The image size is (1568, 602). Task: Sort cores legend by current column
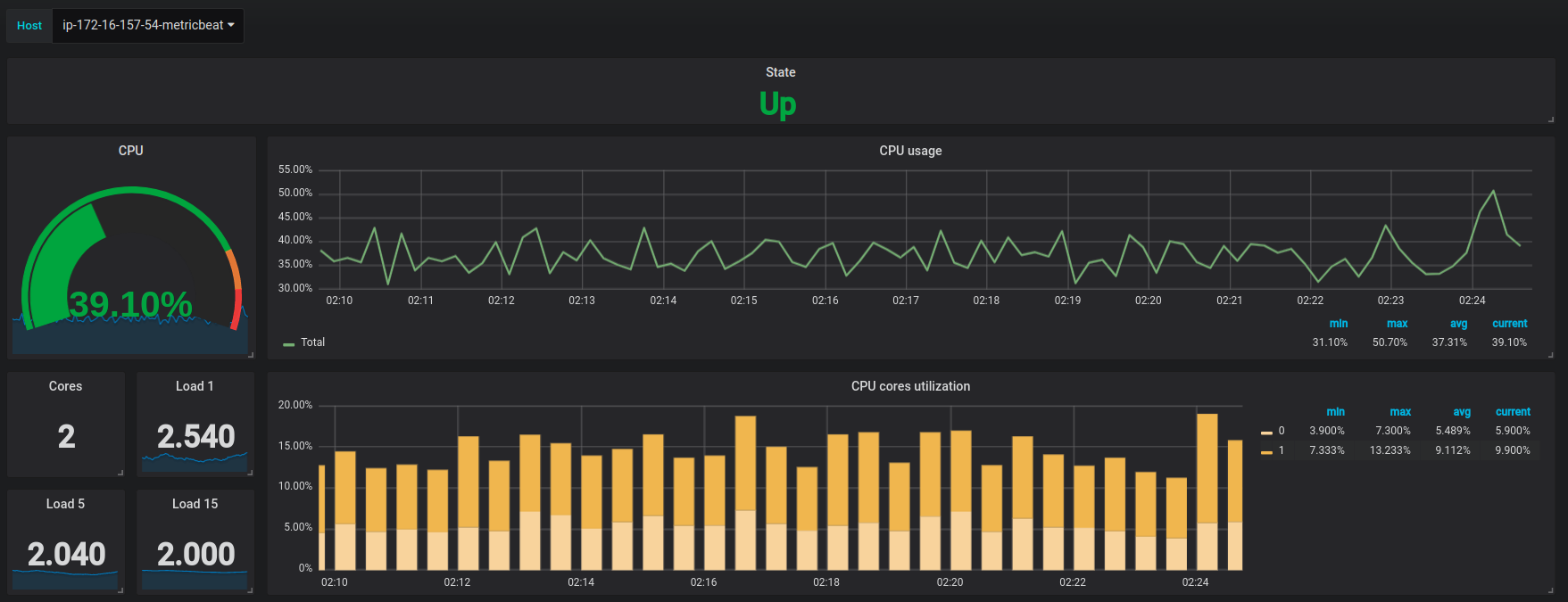click(1513, 412)
